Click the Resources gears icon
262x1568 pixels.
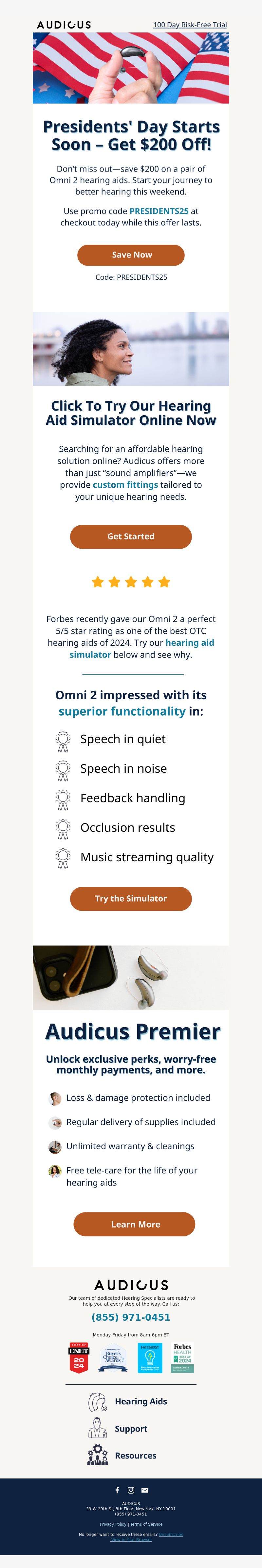click(97, 1455)
